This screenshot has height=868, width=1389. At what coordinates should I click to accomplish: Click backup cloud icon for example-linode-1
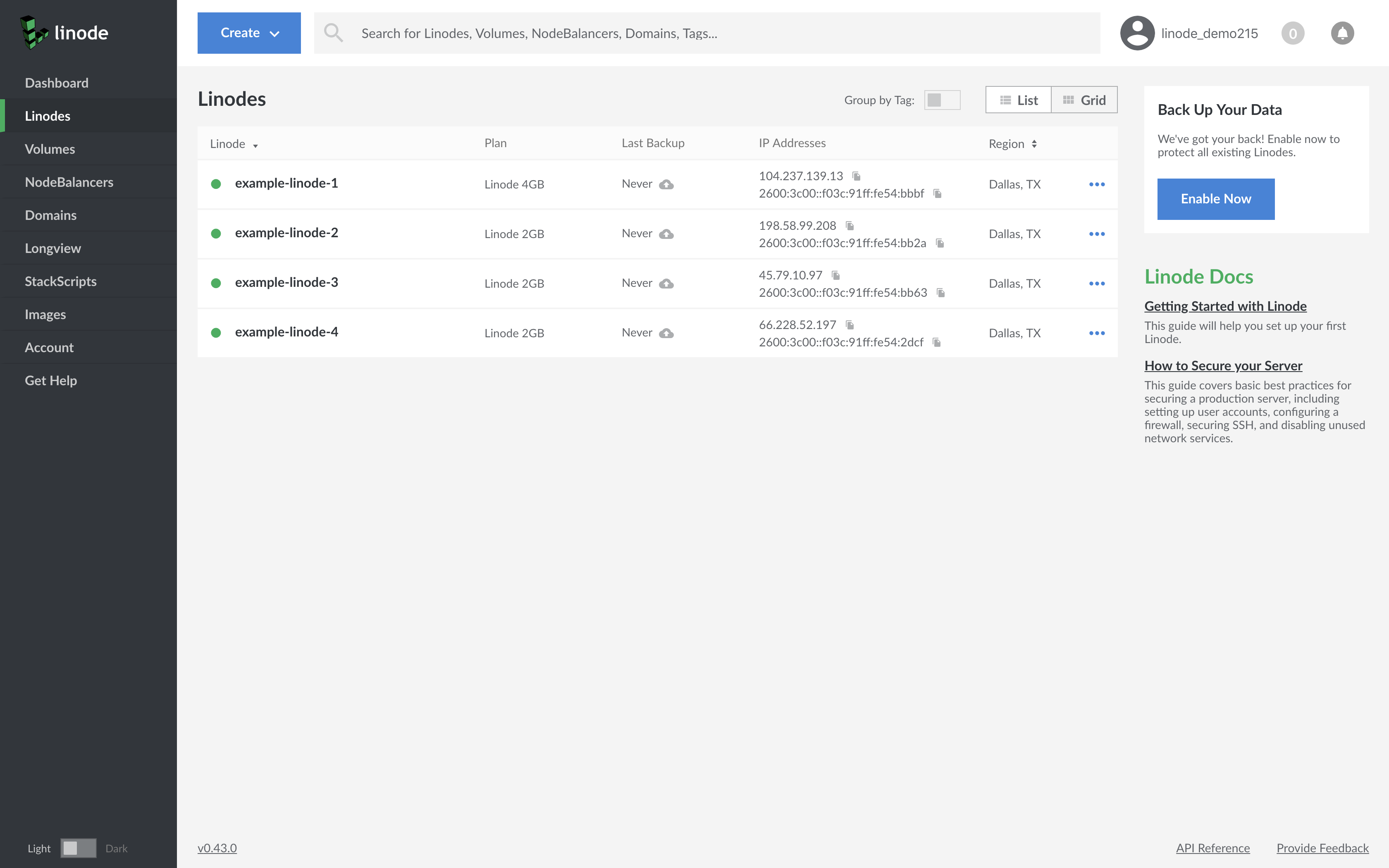coord(666,184)
